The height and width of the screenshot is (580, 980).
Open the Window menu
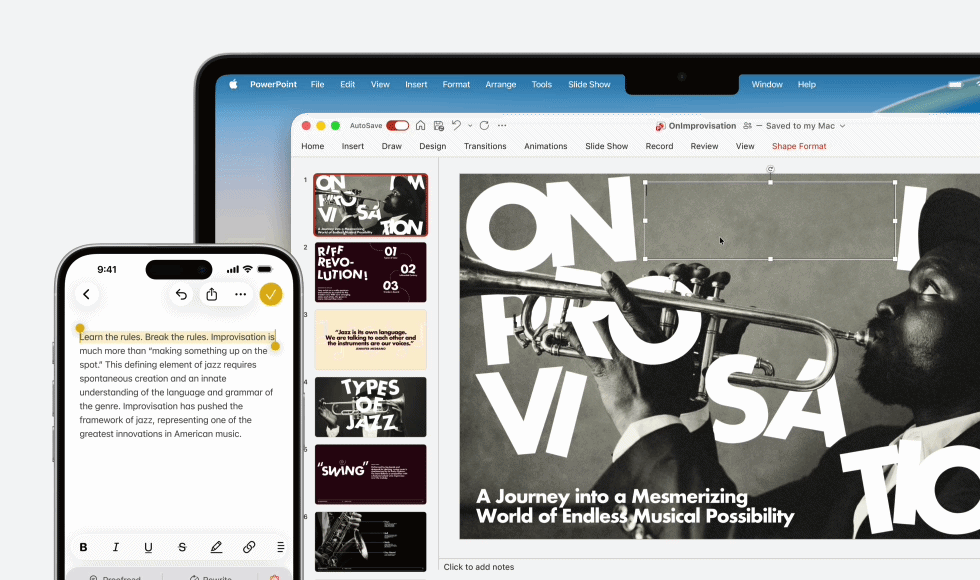click(x=767, y=84)
